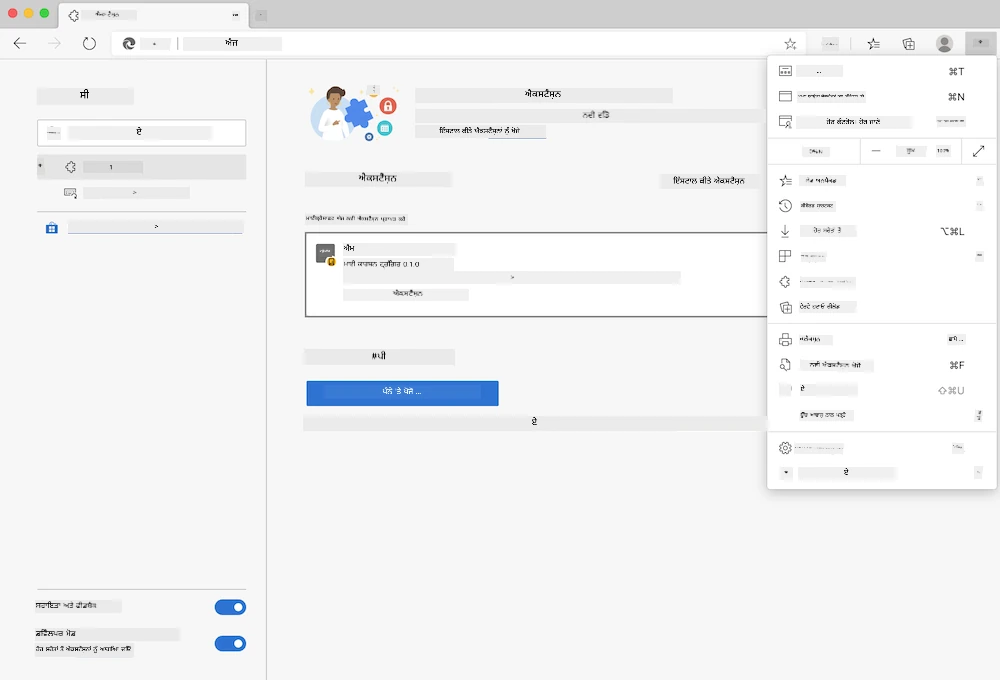The width and height of the screenshot is (1000, 680).
Task: Toggle the first switch in sidebar bottom
Action: pos(230,607)
